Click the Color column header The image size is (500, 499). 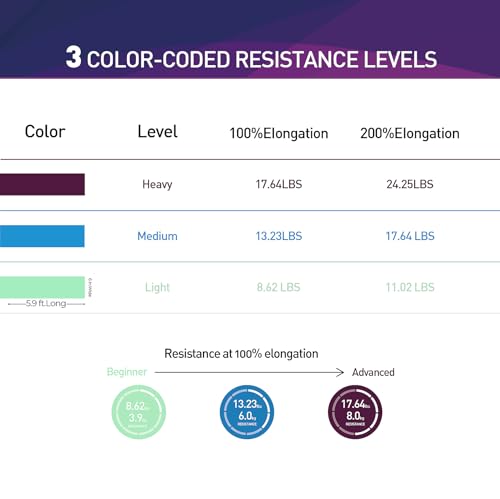45,132
